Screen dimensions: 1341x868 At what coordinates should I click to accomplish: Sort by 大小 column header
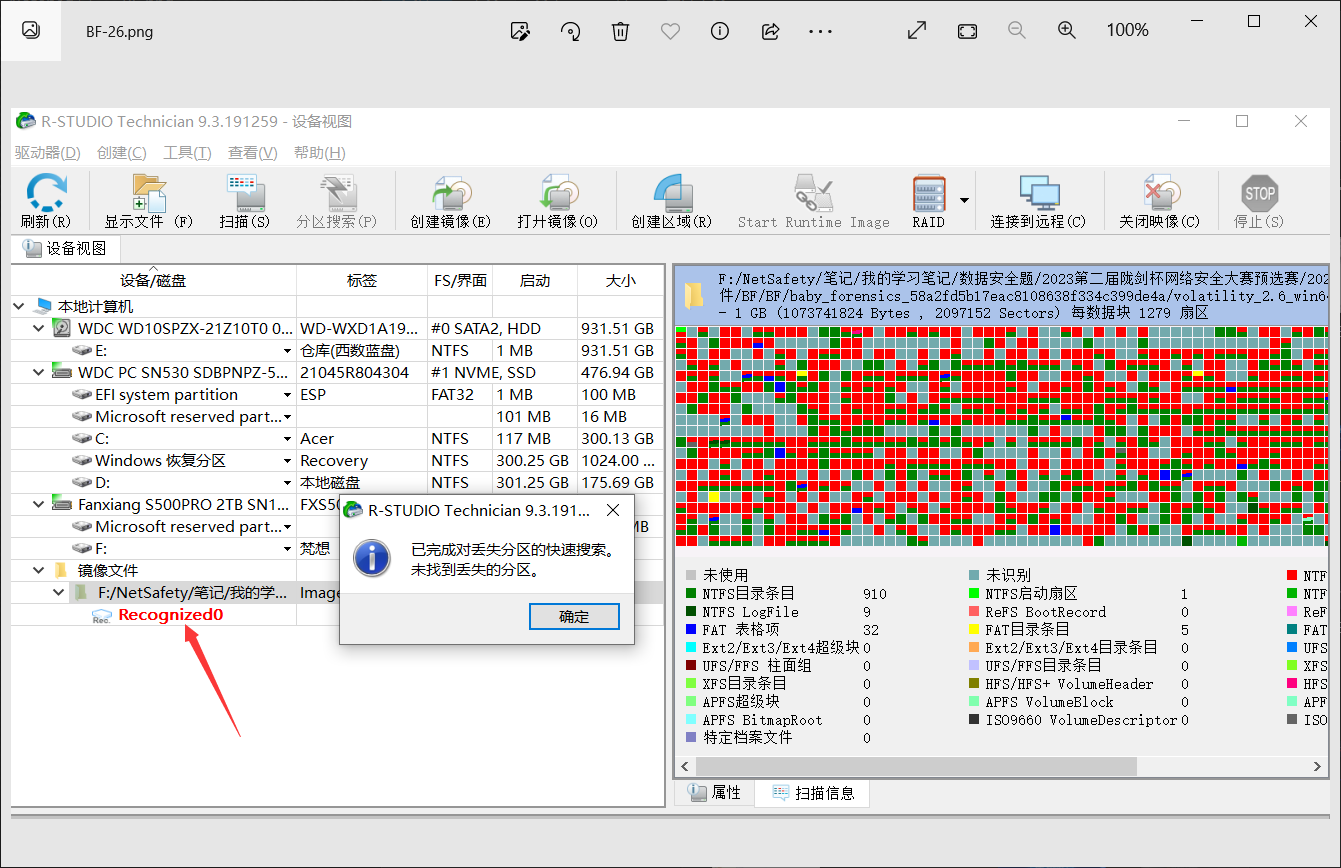(620, 281)
